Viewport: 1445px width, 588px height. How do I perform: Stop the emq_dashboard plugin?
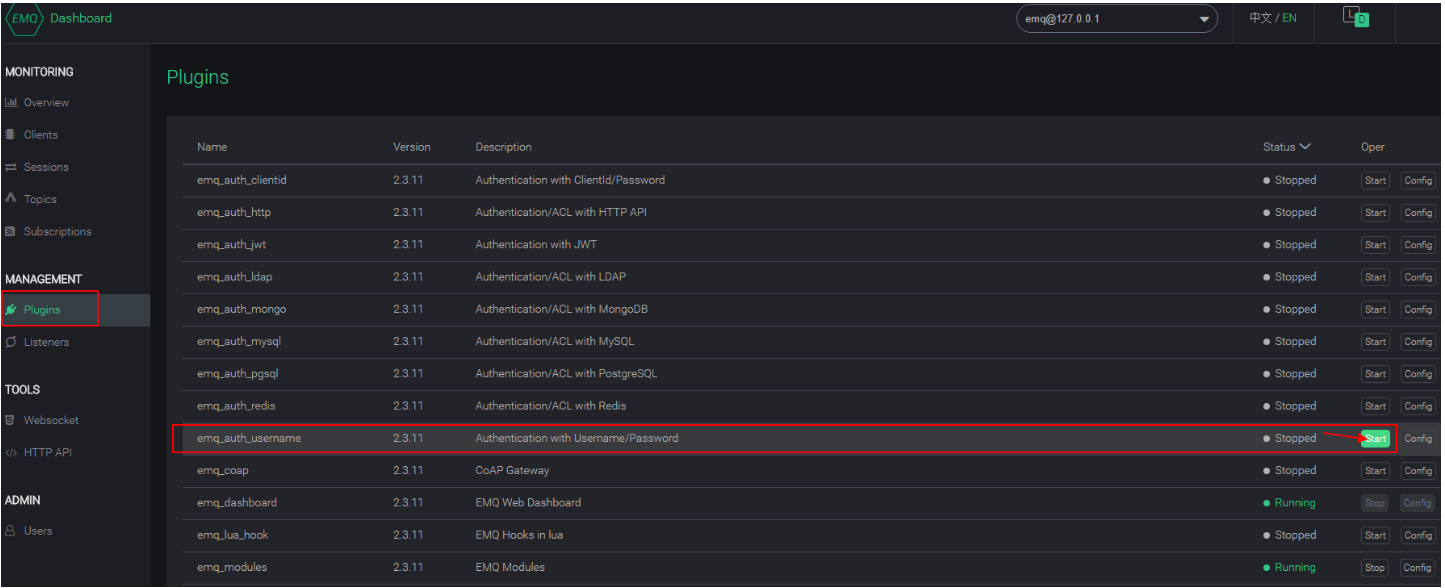tap(1375, 503)
